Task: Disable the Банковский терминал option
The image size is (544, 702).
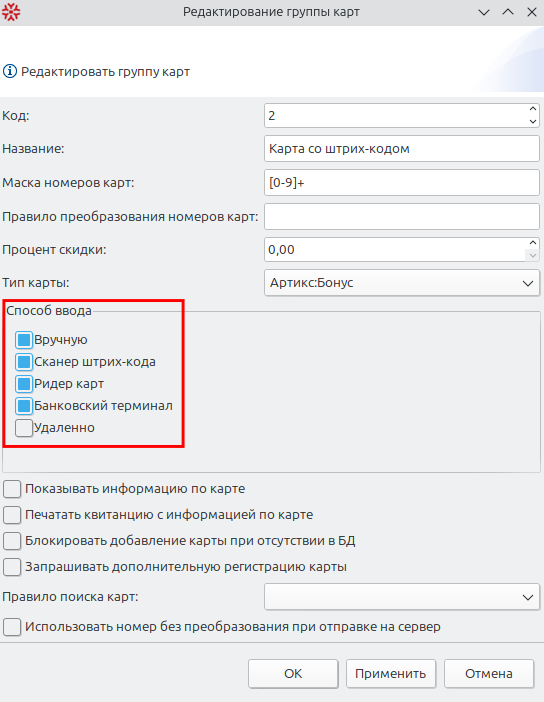Action: coord(24,406)
